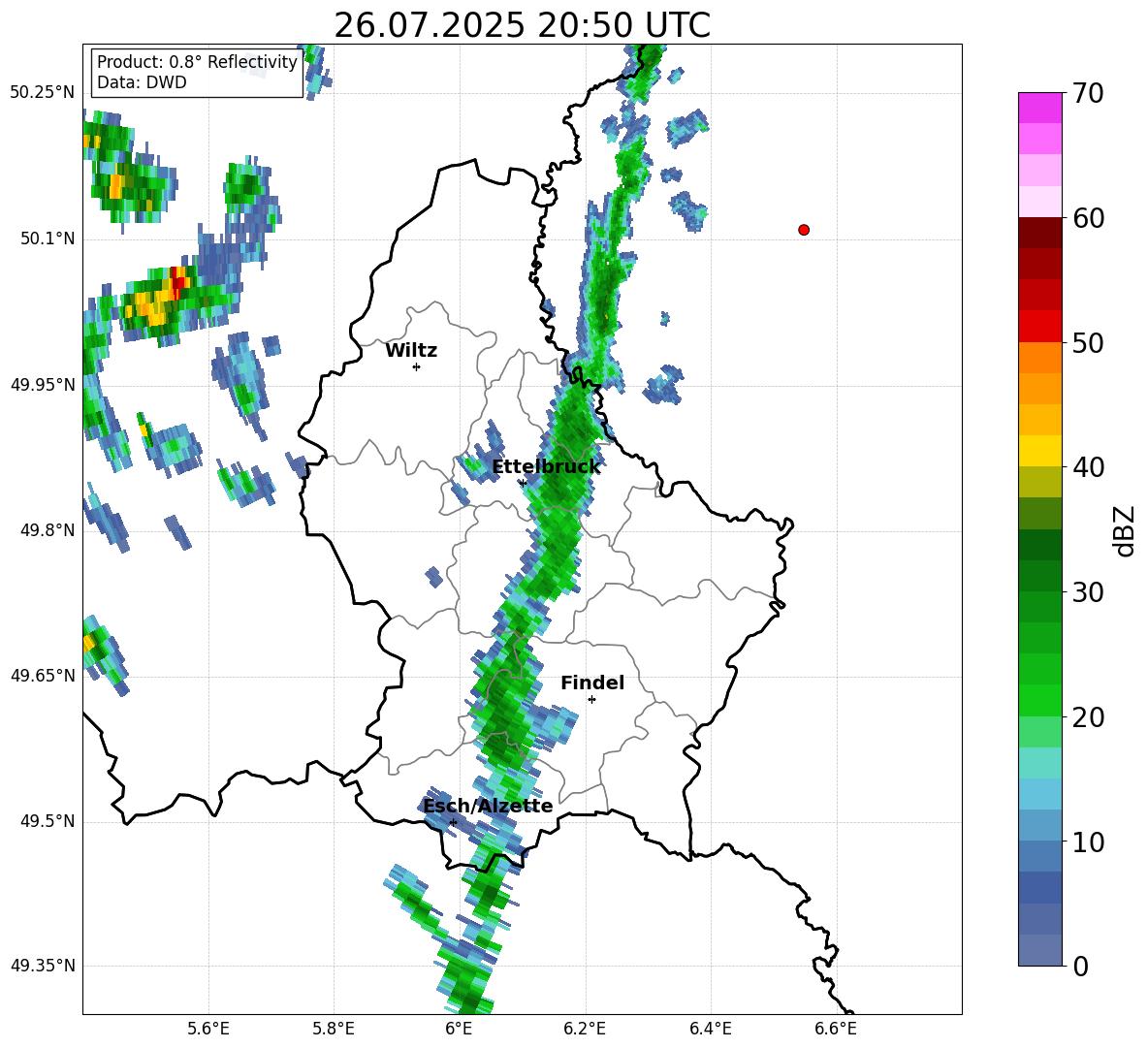This screenshot has height=1048, width=1148.
Task: Click the Ettelbruck city label
Action: pos(546,467)
